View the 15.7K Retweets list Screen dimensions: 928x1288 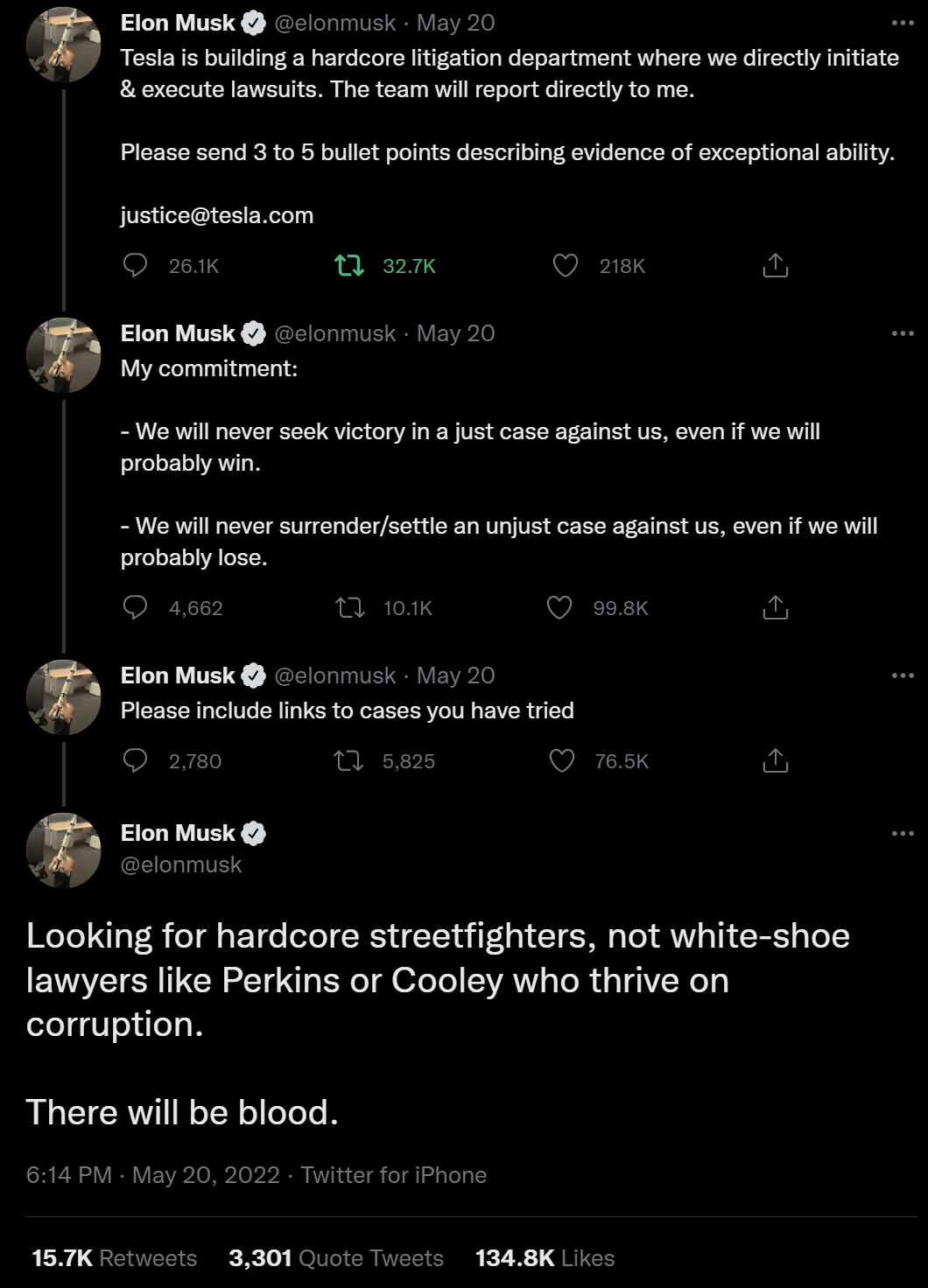pos(114,1257)
